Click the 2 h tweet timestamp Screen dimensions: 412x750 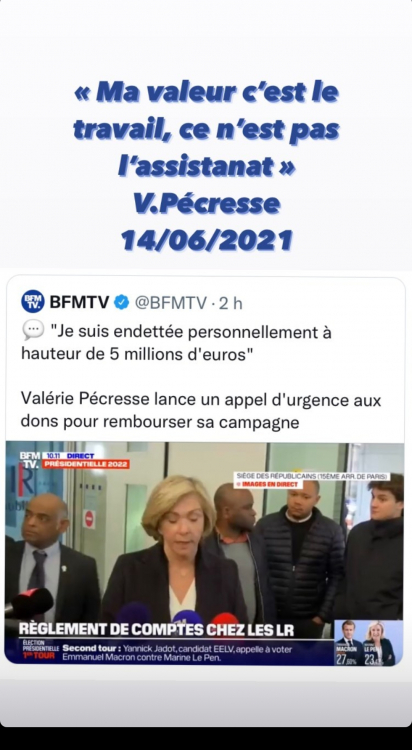(231, 303)
